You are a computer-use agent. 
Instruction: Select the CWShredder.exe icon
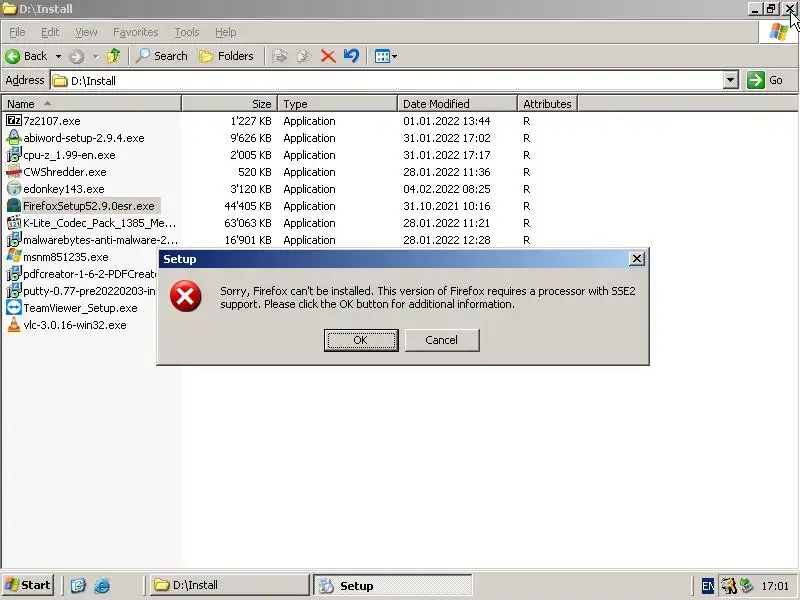tap(14, 171)
